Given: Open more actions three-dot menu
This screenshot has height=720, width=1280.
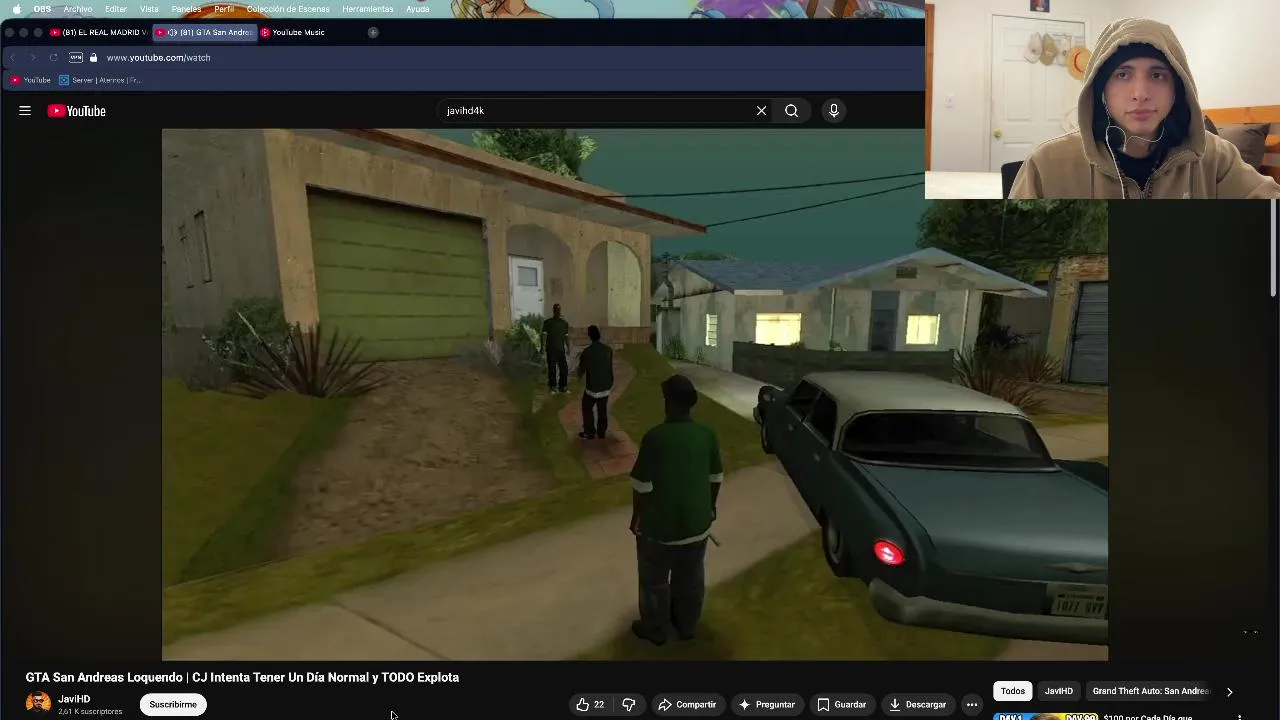Looking at the screenshot, I should (x=971, y=704).
